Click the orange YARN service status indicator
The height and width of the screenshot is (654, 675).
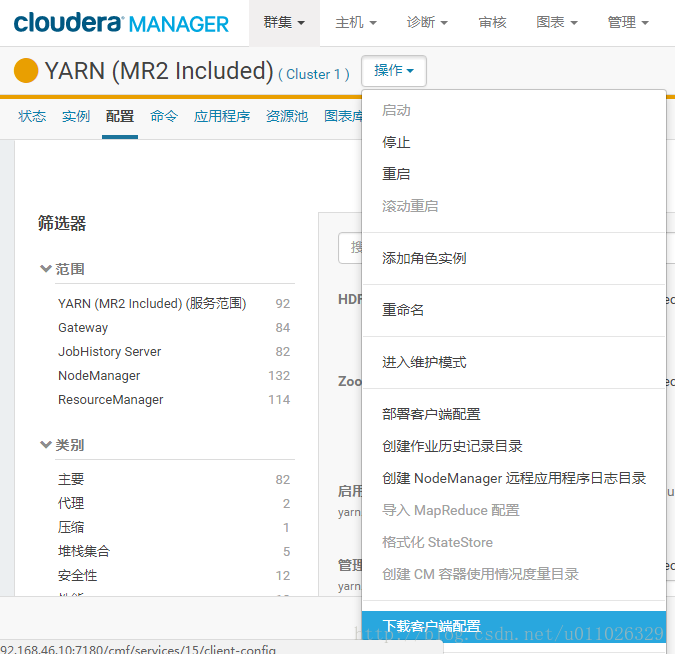pyautogui.click(x=26, y=70)
